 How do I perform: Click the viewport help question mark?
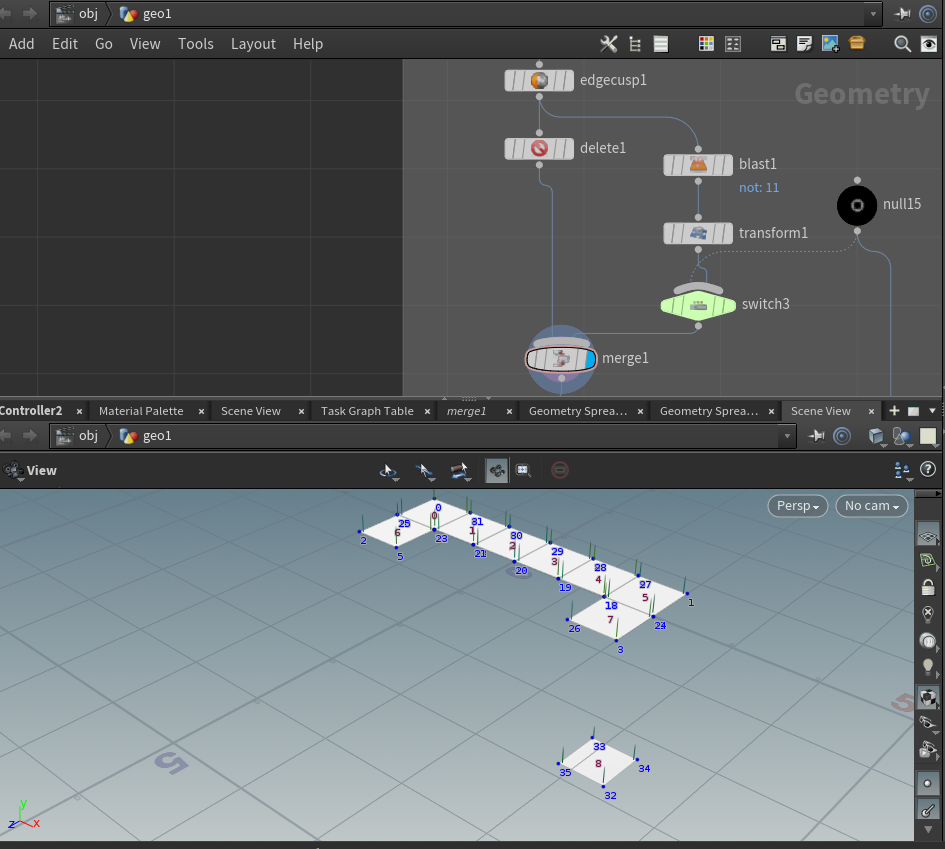pyautogui.click(x=927, y=469)
